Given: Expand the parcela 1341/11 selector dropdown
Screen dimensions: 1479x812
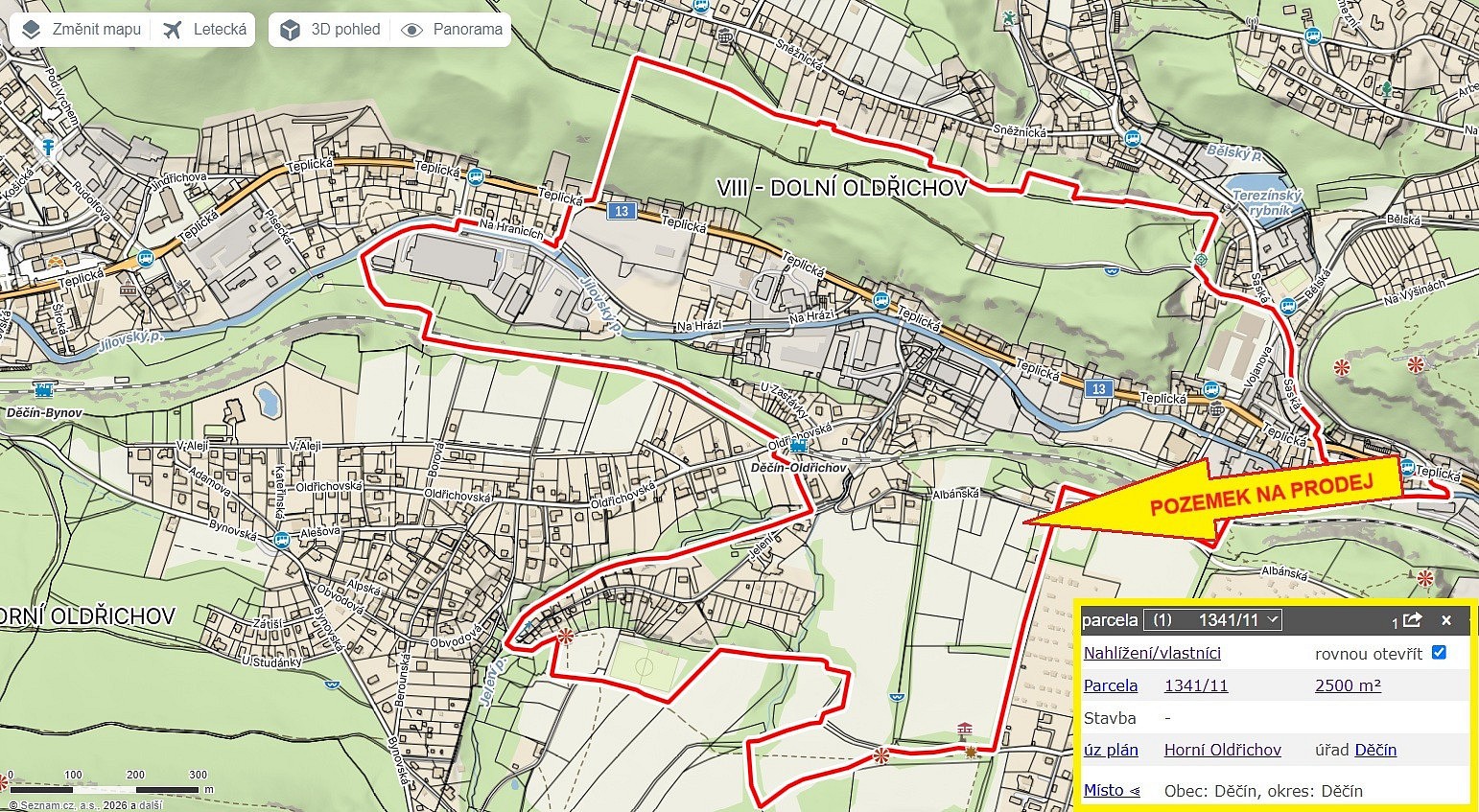Looking at the screenshot, I should tap(1212, 620).
